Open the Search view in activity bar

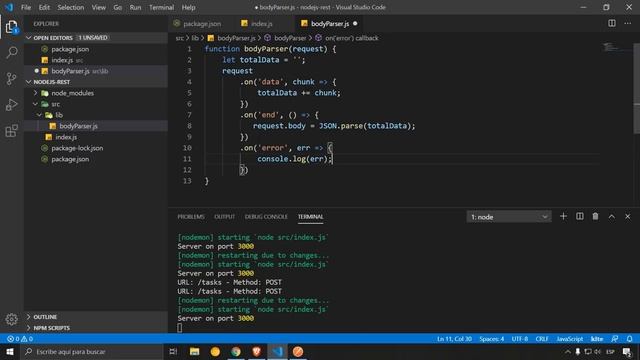click(x=11, y=52)
